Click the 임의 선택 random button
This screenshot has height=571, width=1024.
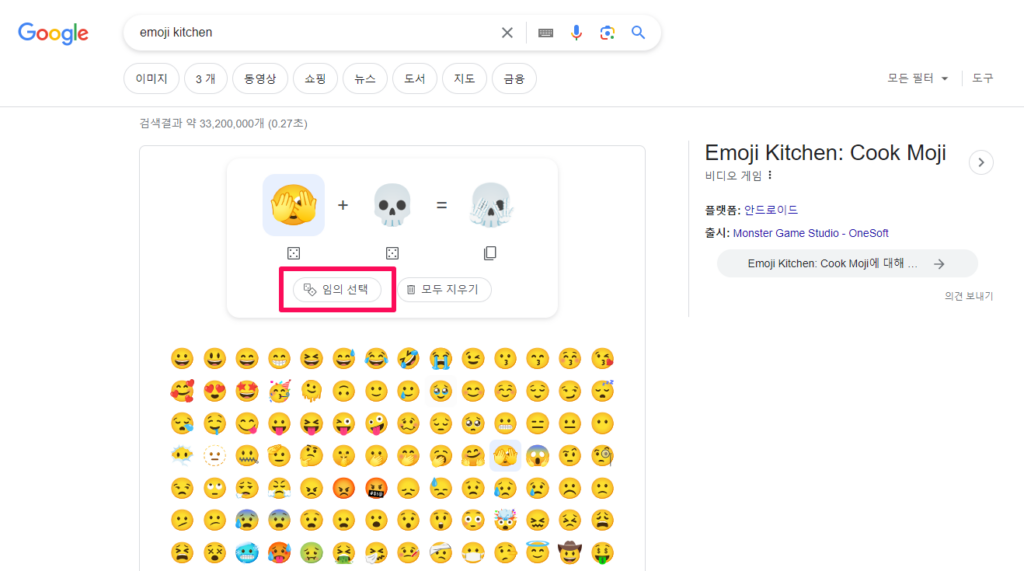pyautogui.click(x=337, y=289)
